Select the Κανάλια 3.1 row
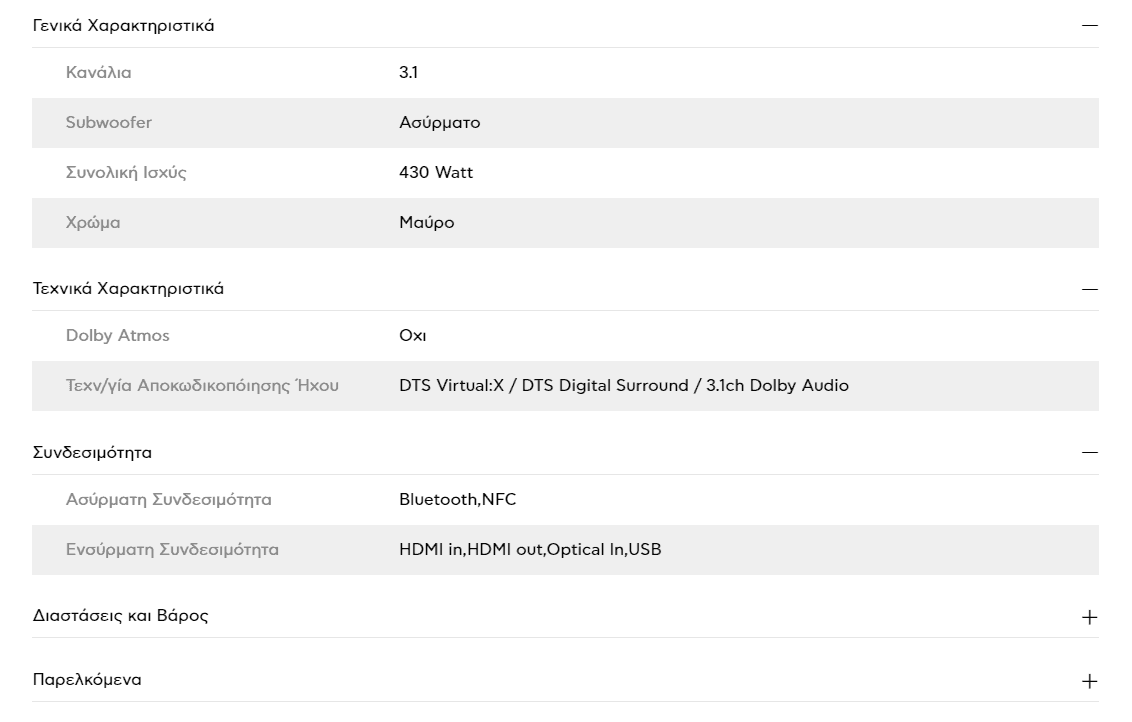Screen dimensions: 1132x722 (x=565, y=73)
